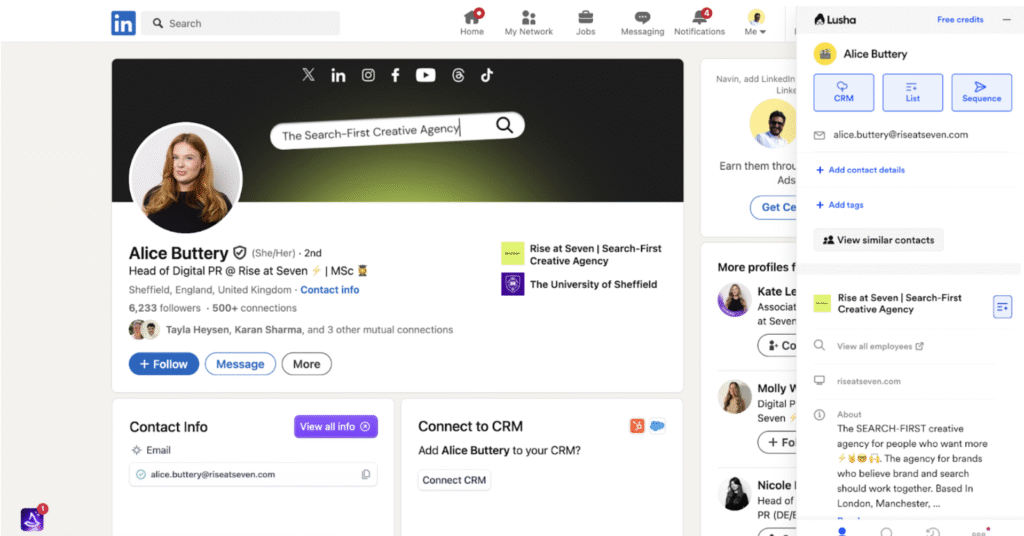Open Nicole's profile photo in More profiles
The width and height of the screenshot is (1024, 536).
pyautogui.click(x=734, y=493)
